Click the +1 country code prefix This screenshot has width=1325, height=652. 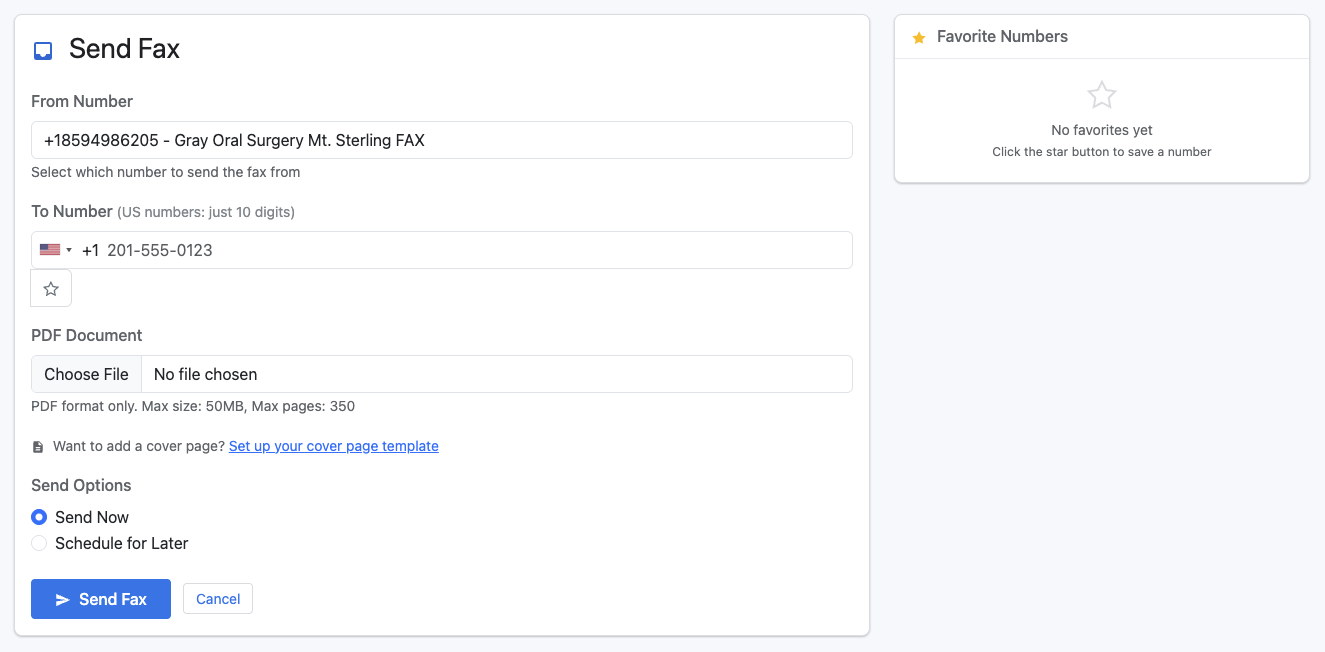[90, 250]
